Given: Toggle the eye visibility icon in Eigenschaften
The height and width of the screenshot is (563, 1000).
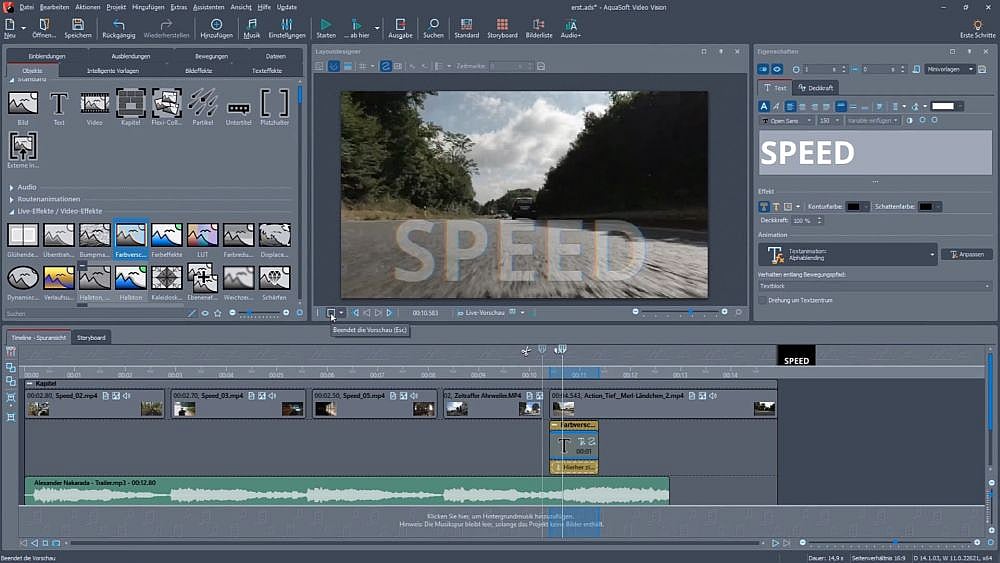Looking at the screenshot, I should [x=777, y=69].
